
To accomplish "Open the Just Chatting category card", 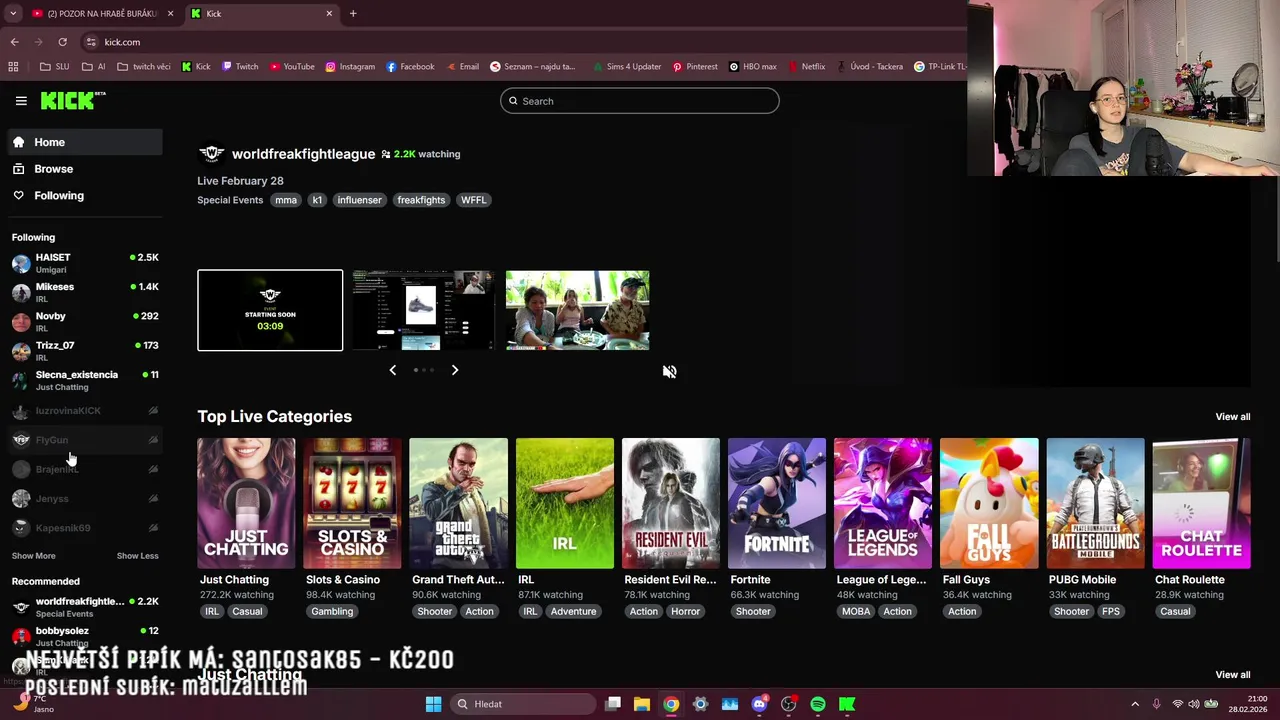I will tap(246, 503).
